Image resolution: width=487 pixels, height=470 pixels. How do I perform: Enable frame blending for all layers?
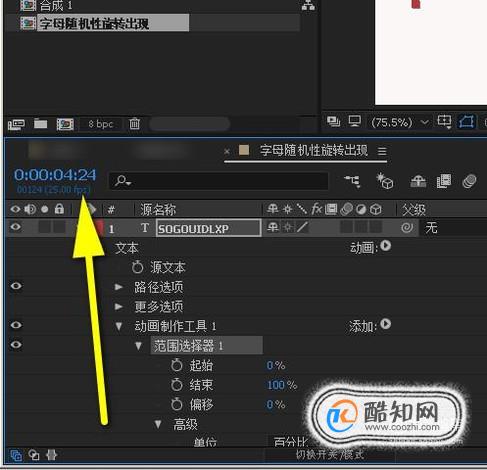click(x=444, y=181)
